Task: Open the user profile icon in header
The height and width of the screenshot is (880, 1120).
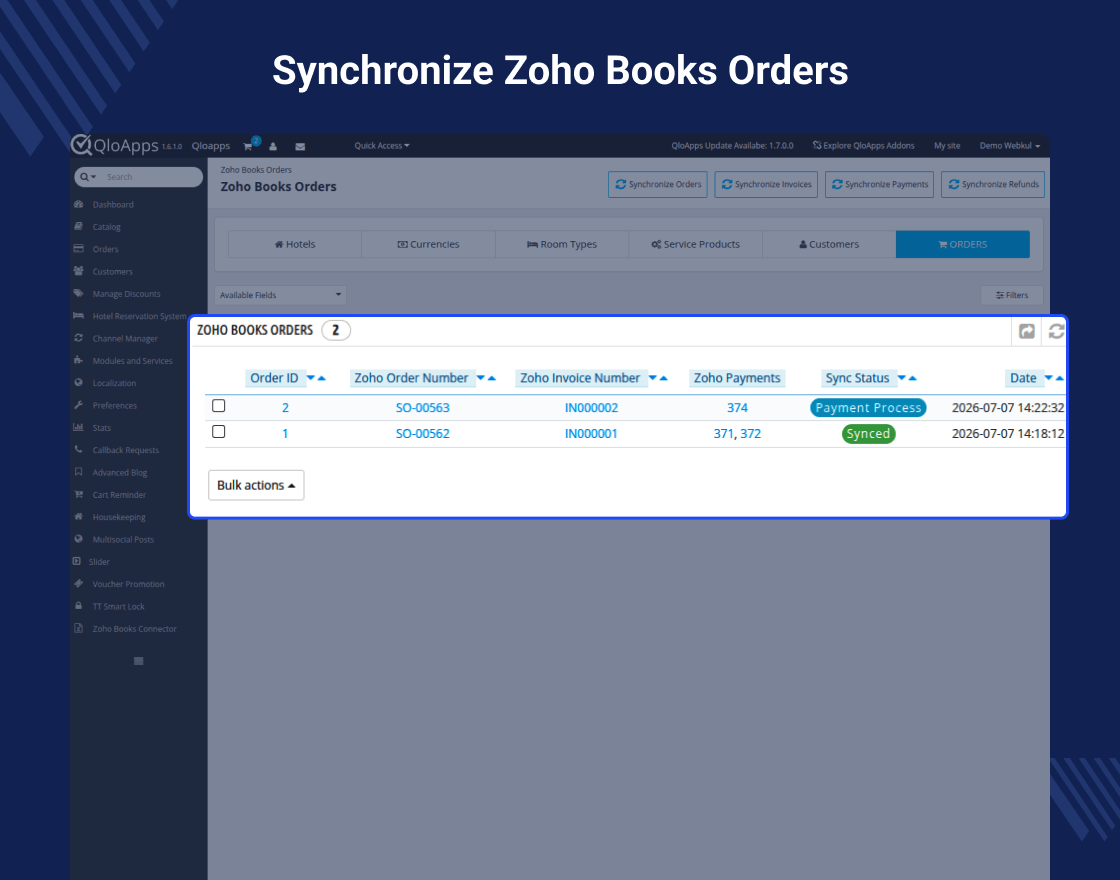Action: point(273,146)
